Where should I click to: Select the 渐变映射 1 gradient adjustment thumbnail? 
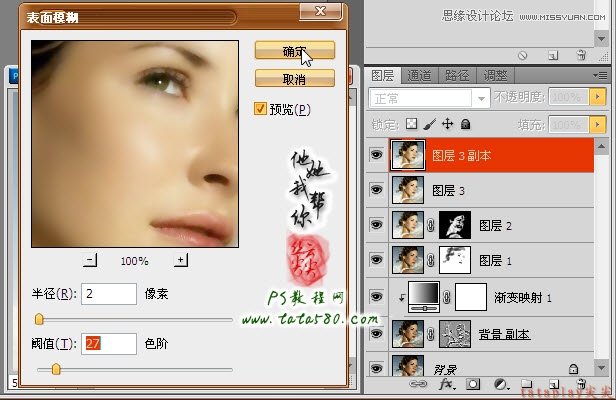click(x=424, y=297)
